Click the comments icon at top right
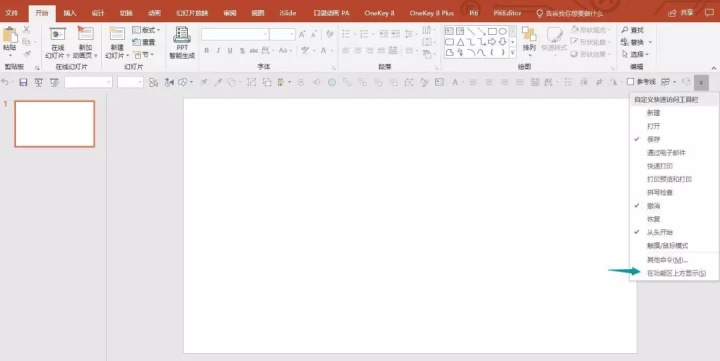 click(x=709, y=13)
